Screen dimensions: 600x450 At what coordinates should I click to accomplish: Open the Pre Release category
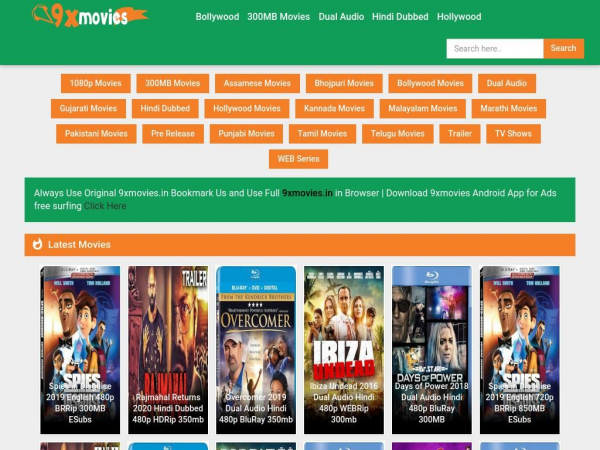[173, 134]
